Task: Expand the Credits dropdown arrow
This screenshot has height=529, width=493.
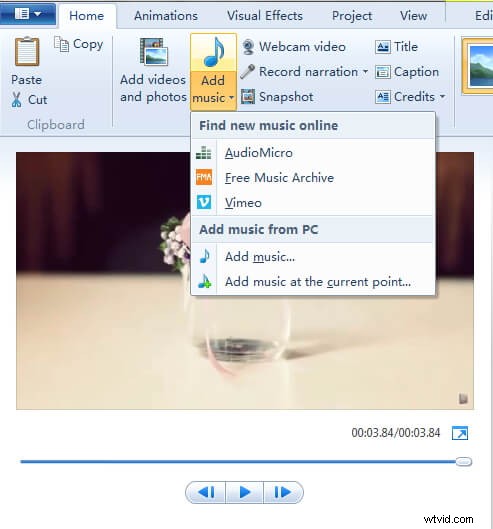Action: click(442, 97)
